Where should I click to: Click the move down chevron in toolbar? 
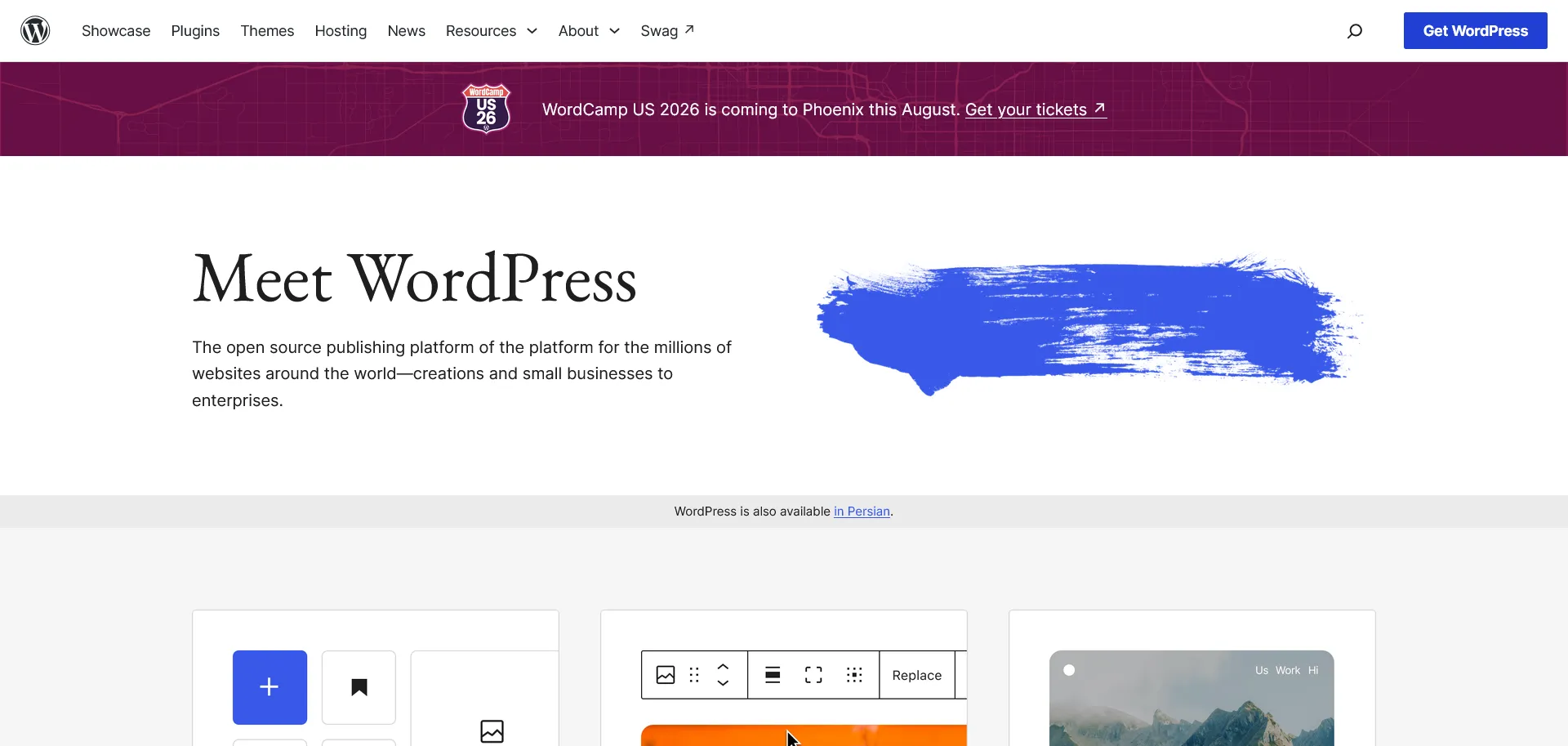pyautogui.click(x=723, y=683)
